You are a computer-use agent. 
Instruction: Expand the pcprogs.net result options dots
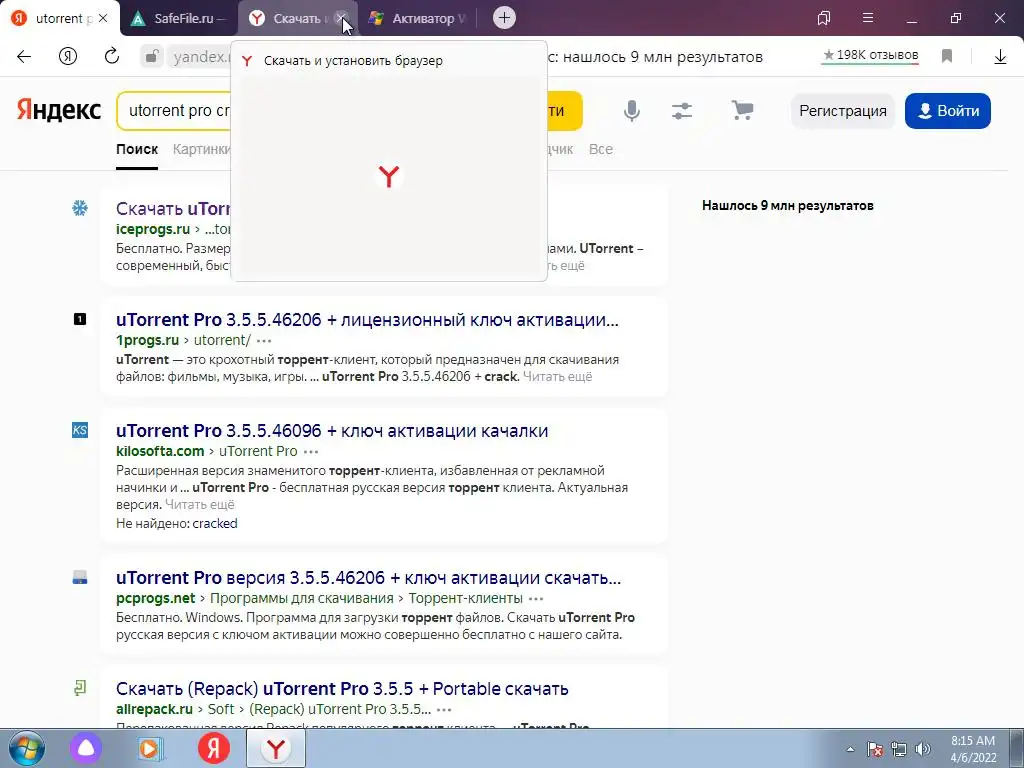pos(536,599)
